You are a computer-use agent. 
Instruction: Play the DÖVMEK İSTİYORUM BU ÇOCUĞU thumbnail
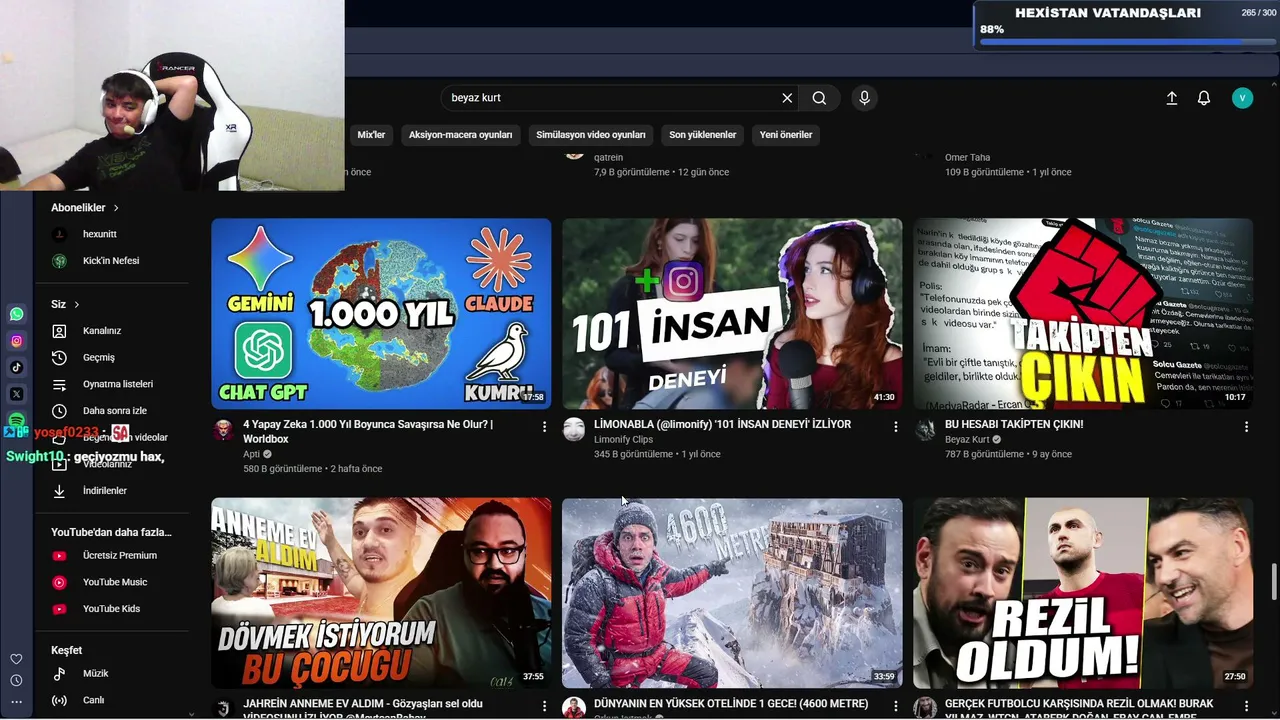(x=381, y=593)
